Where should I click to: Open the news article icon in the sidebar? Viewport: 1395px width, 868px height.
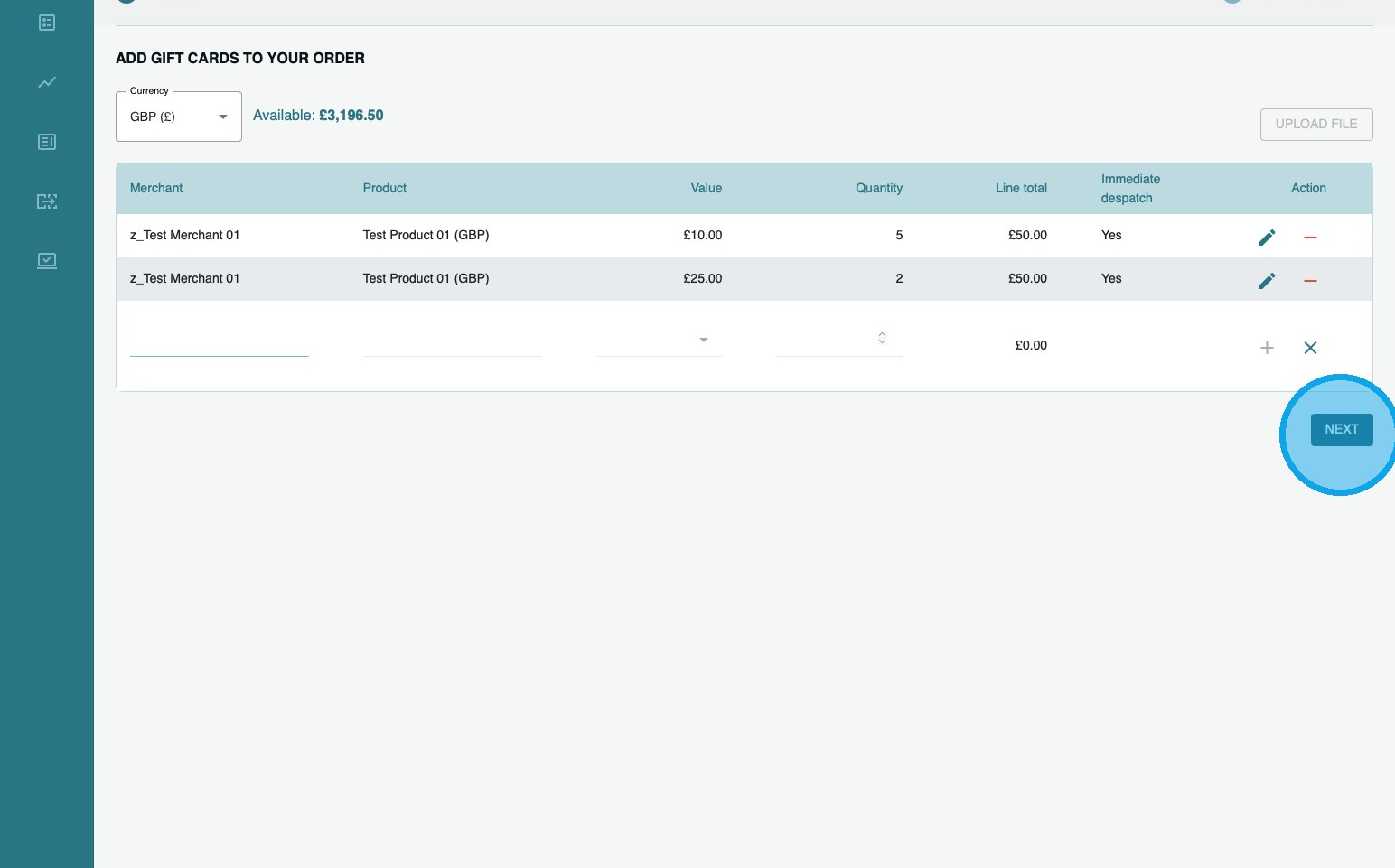[47, 142]
